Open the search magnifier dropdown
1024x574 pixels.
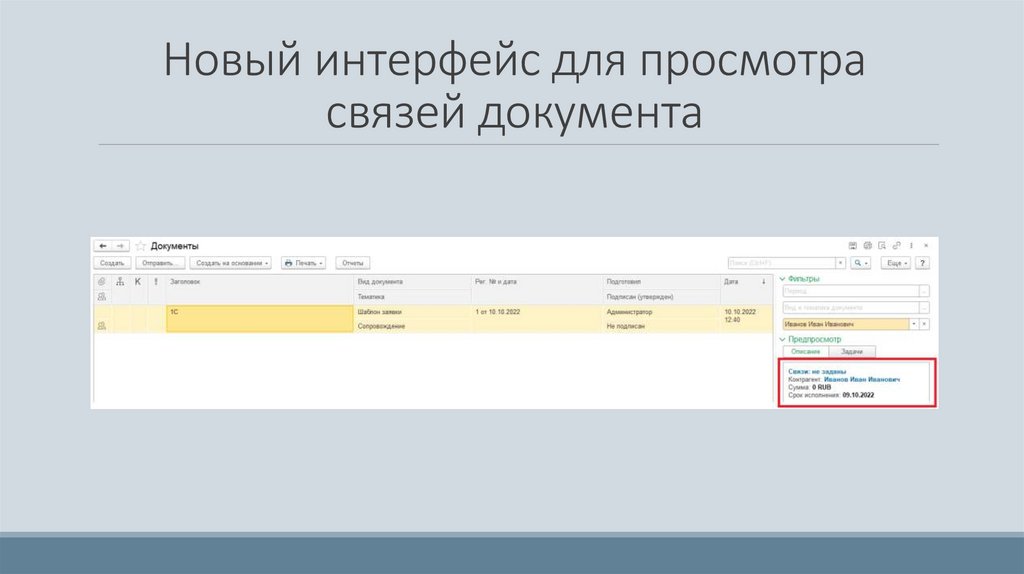(x=860, y=263)
